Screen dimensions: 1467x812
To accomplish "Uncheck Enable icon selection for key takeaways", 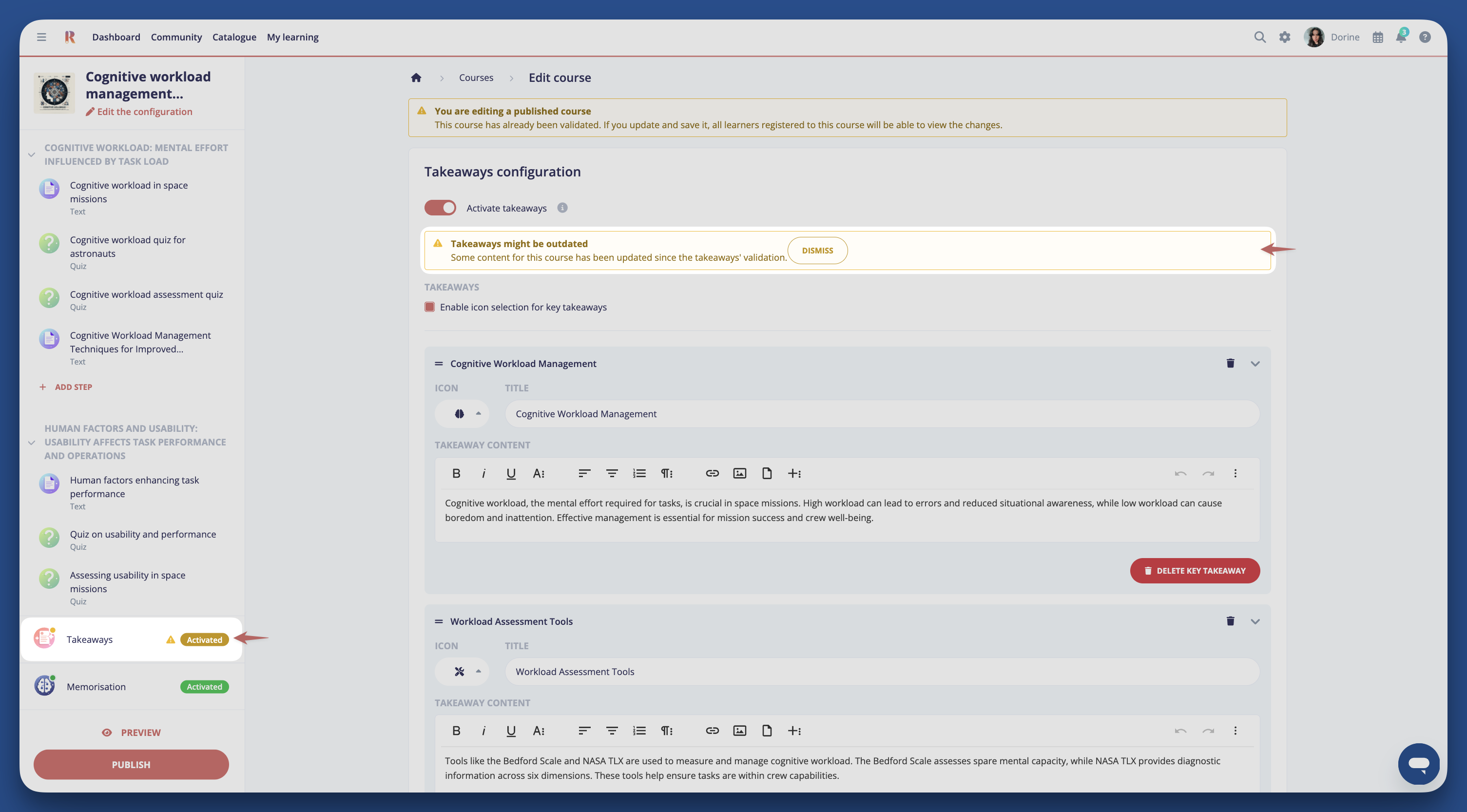I will tap(430, 307).
